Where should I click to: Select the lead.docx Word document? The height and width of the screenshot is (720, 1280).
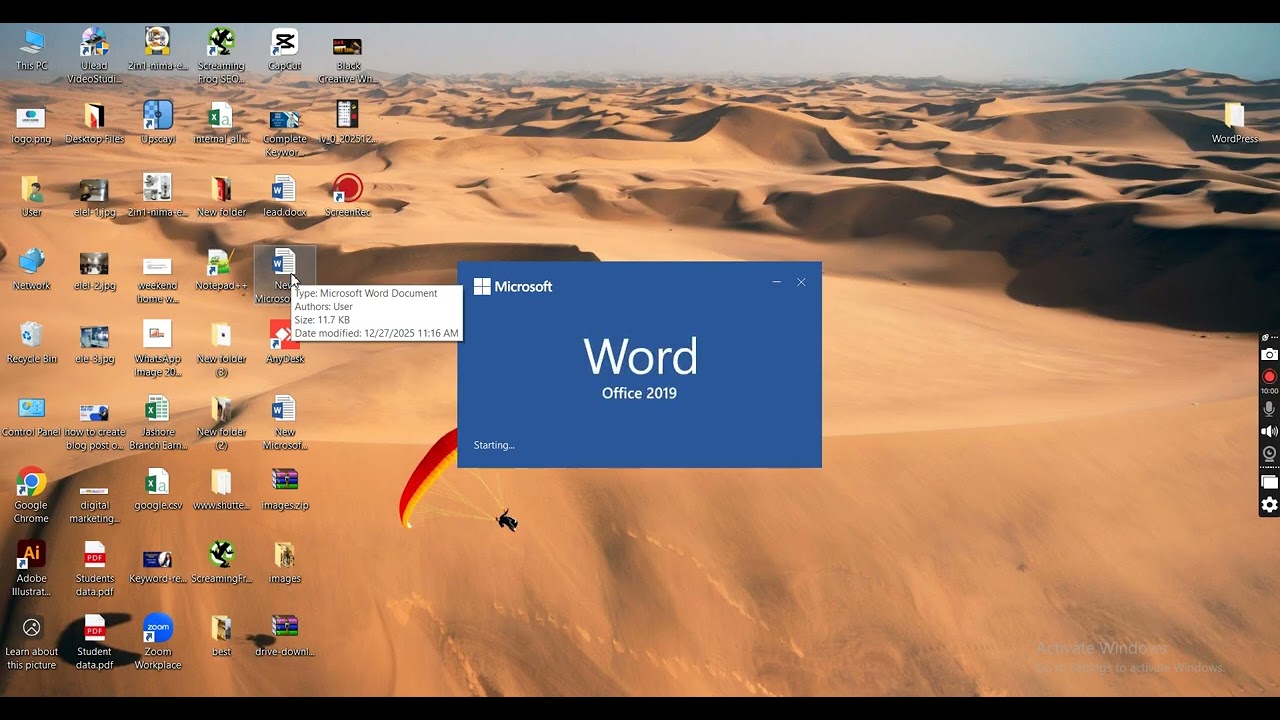284,196
